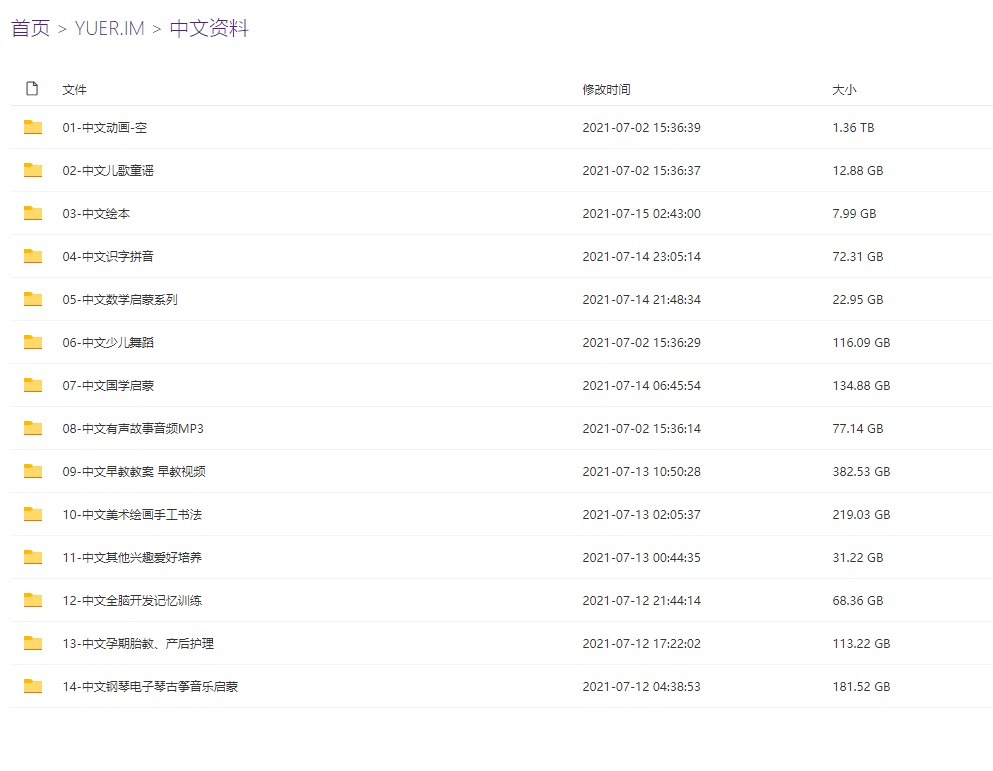Click the folder icon for 01-中文动画-空

(x=33, y=127)
